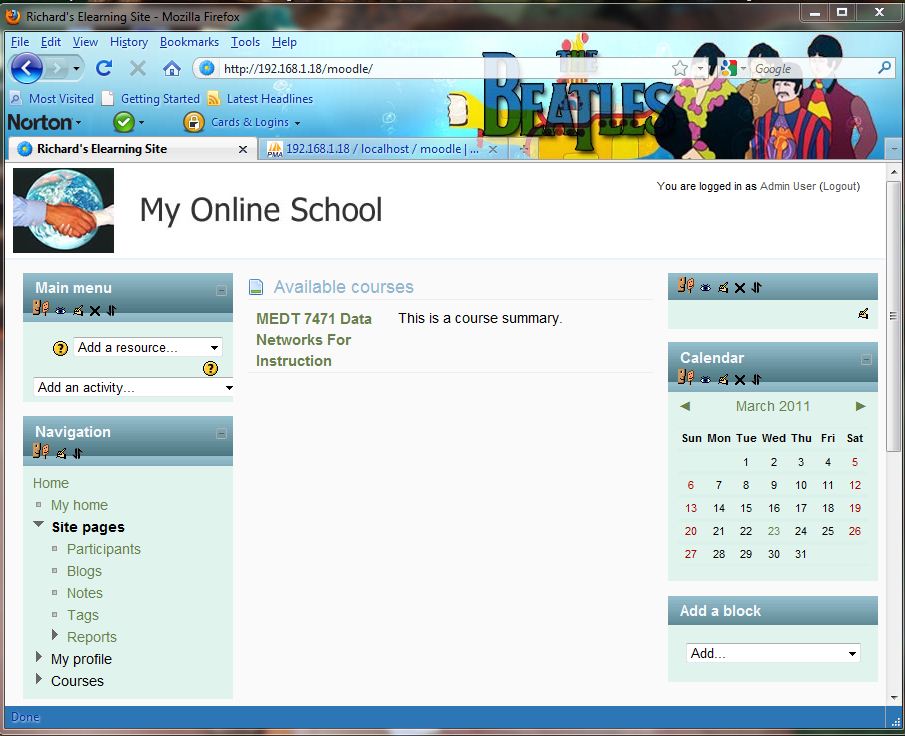Go to next month in calendar
The image size is (905, 736).
[860, 406]
